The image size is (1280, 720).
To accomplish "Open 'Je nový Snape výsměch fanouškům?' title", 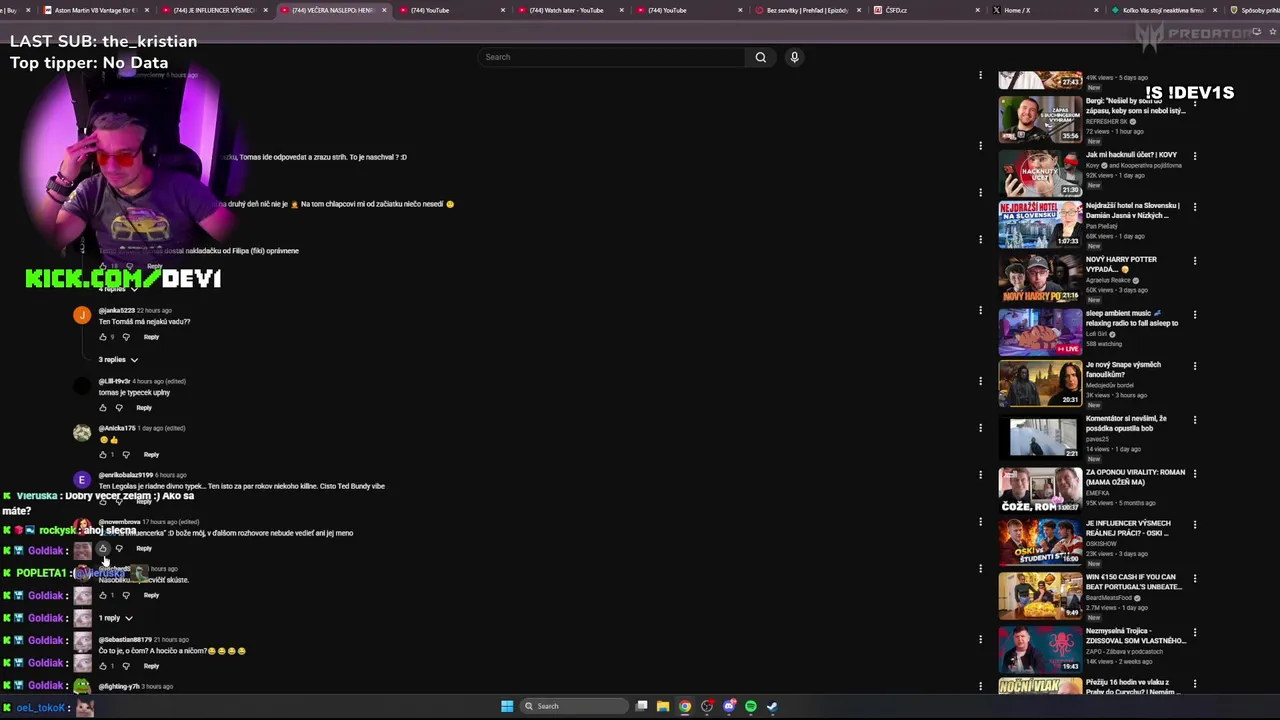I will 1123,369.
